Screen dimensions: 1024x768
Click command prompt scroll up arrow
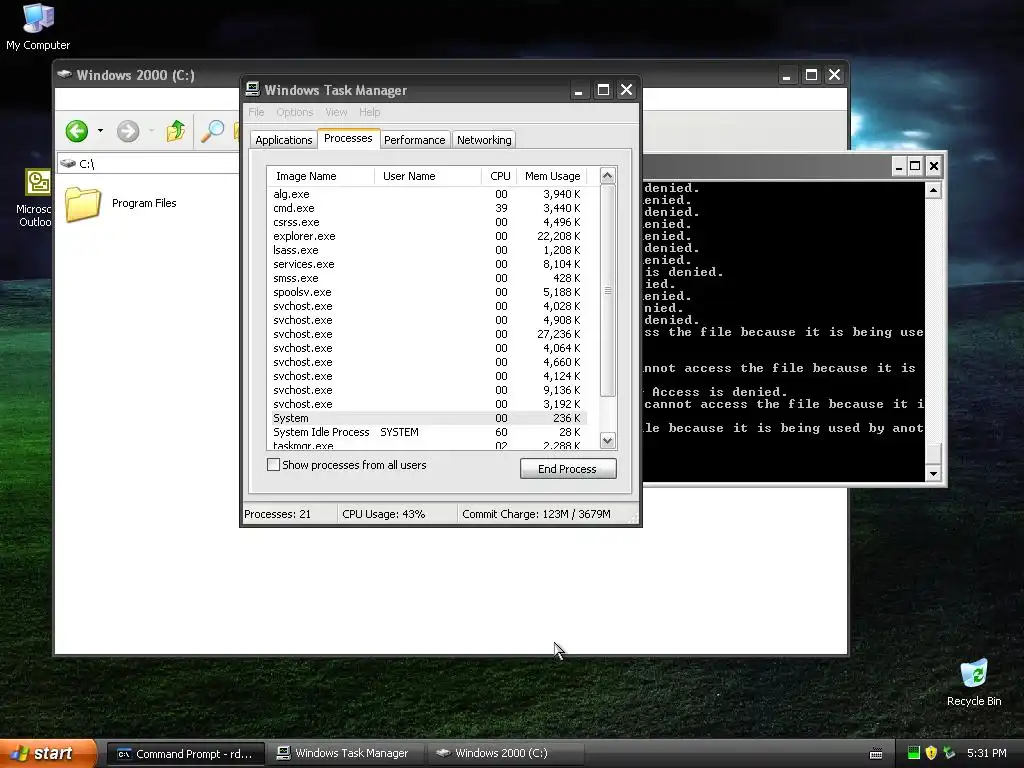933,190
